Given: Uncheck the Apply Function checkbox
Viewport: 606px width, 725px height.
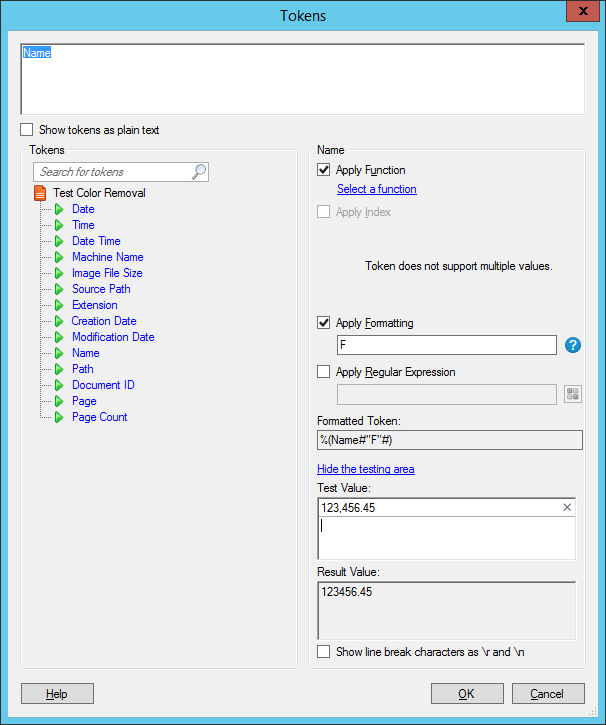Looking at the screenshot, I should 324,170.
